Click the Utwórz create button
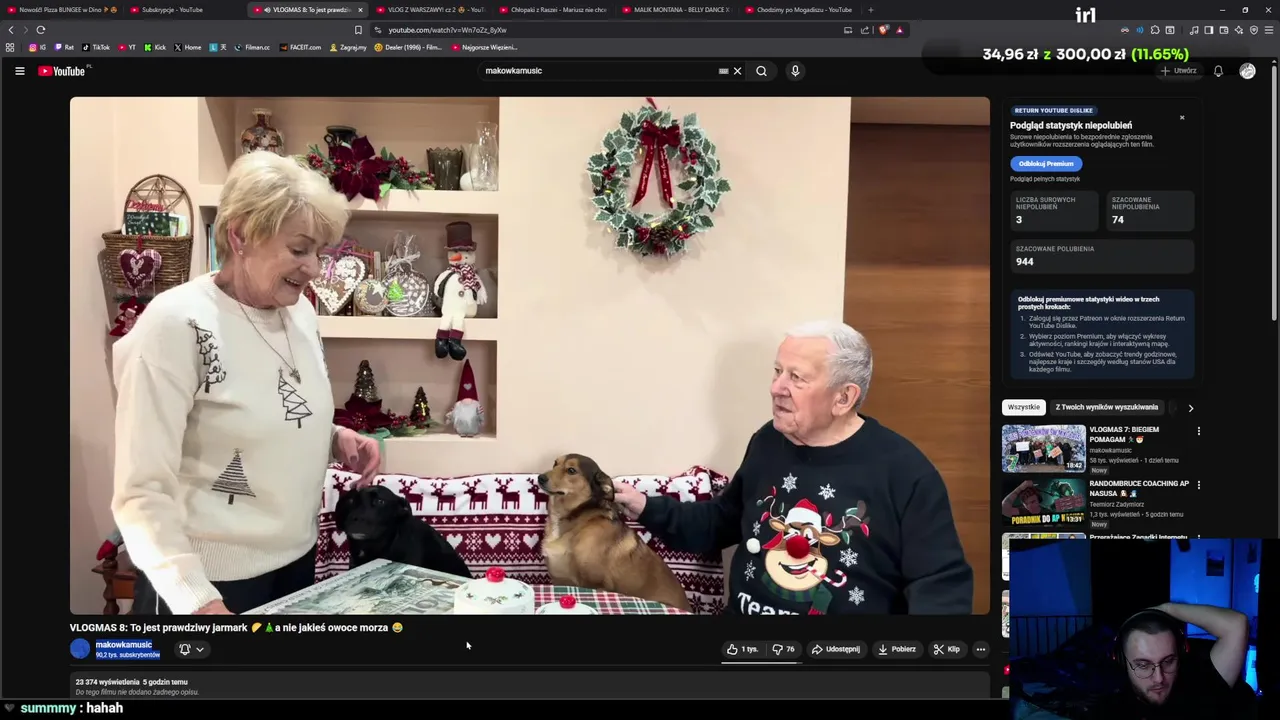1280x720 pixels. coord(1179,71)
